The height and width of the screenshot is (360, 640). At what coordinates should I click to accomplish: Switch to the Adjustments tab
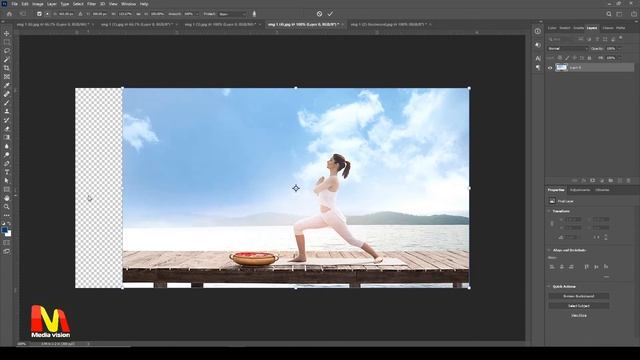580,190
